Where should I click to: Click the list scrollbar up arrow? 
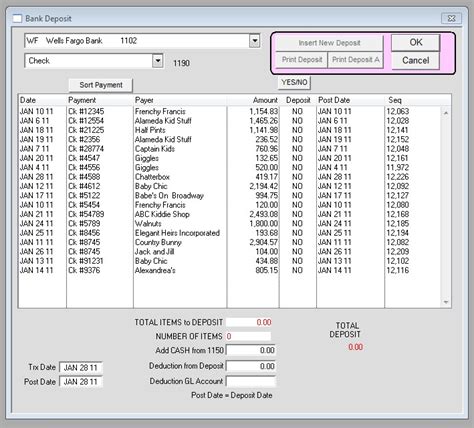(446, 113)
